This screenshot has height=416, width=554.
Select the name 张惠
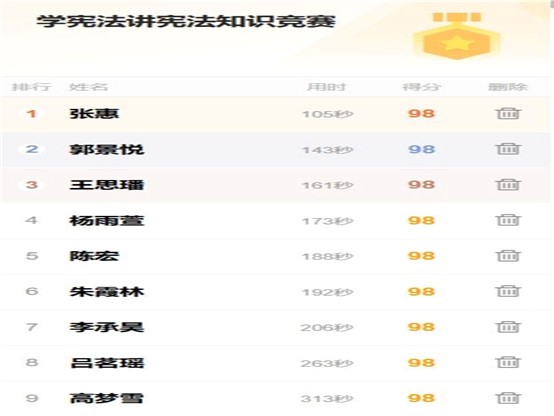pos(94,113)
